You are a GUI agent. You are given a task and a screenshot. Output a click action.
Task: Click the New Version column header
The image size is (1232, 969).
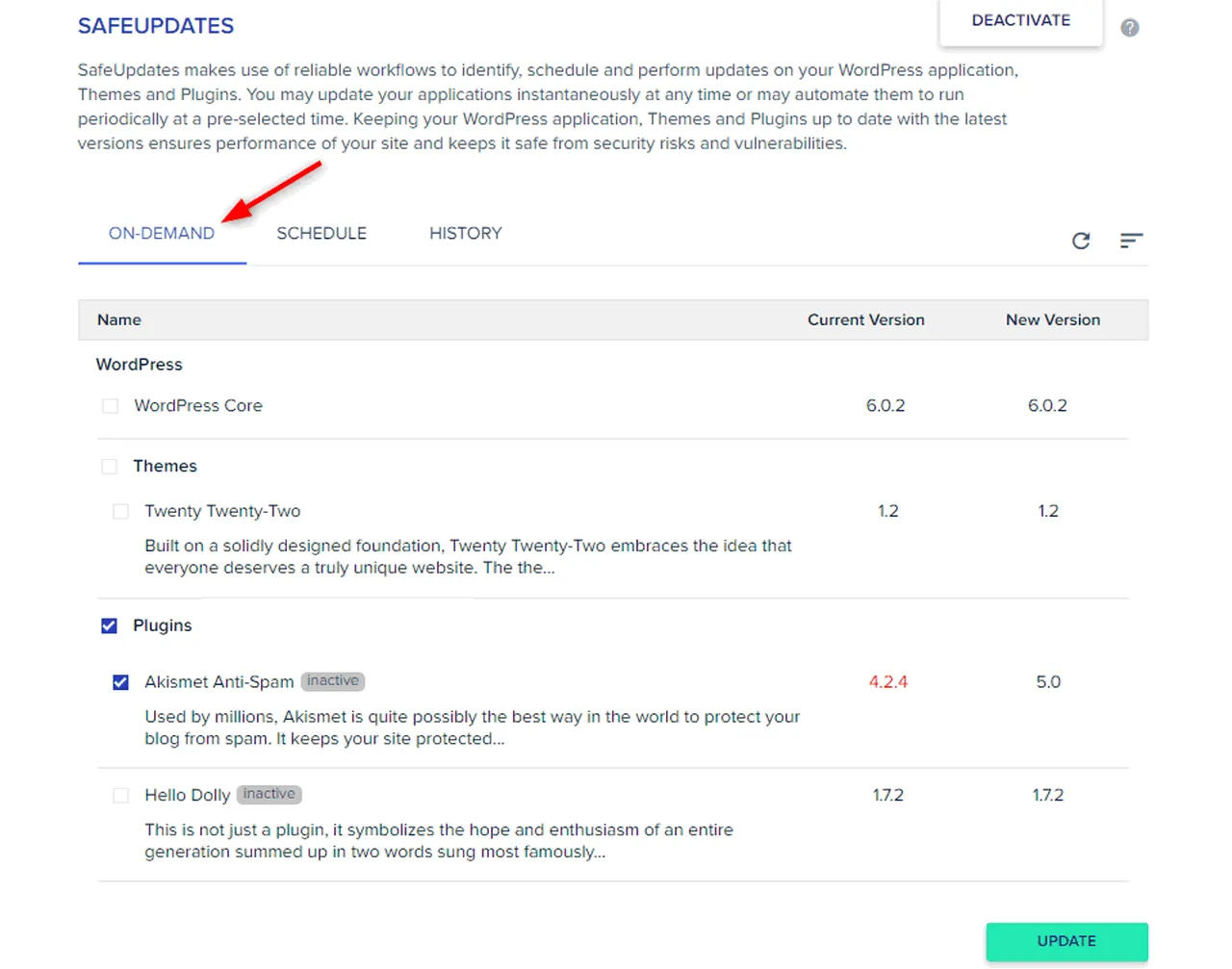(x=1053, y=320)
